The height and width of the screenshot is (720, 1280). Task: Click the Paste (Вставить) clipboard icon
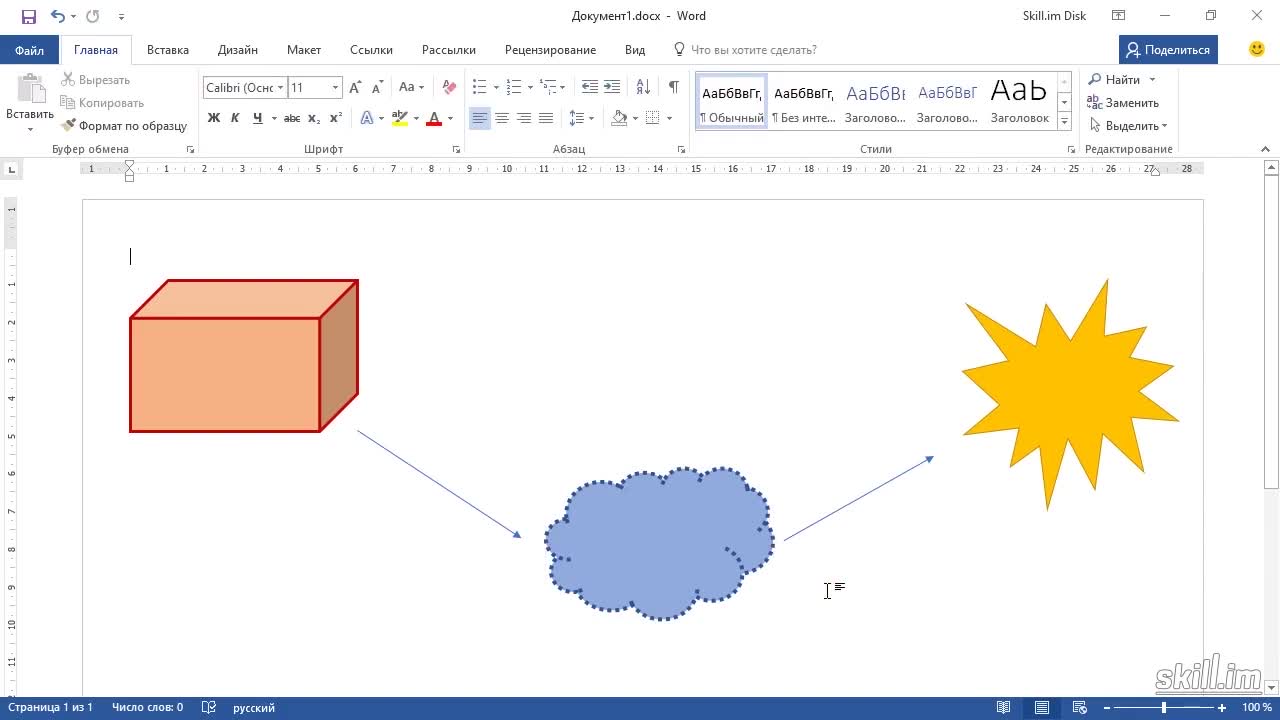(29, 90)
